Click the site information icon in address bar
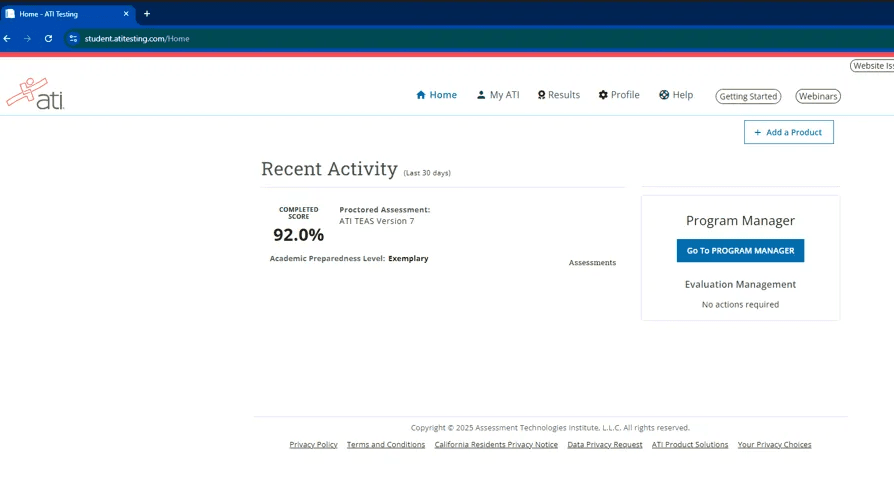Image resolution: width=894 pixels, height=493 pixels. pyautogui.click(x=73, y=39)
